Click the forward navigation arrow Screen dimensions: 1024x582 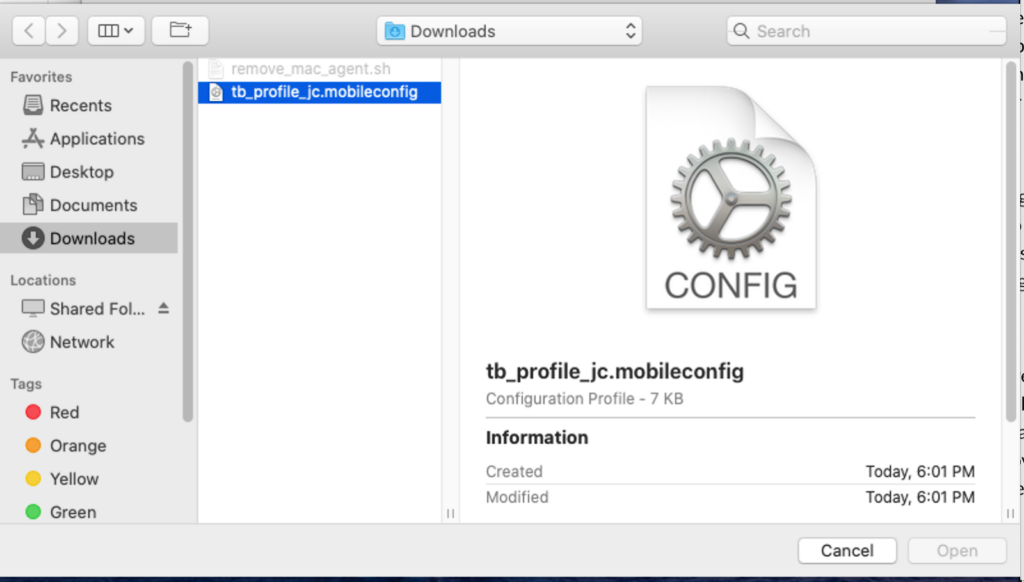[x=61, y=31]
